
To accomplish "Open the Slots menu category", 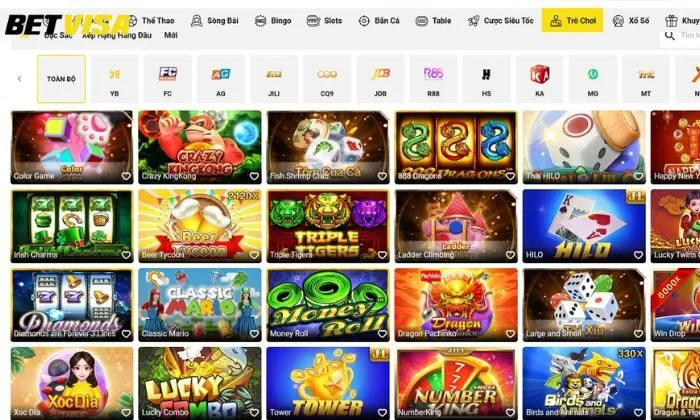I will click(325, 21).
